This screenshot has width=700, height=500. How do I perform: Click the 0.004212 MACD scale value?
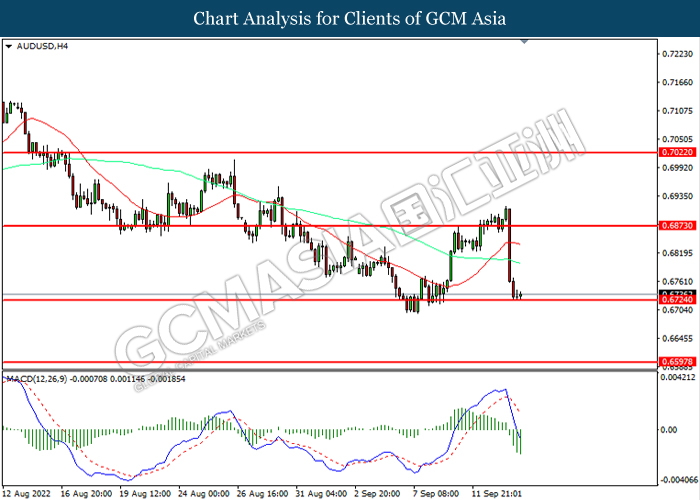(678, 377)
